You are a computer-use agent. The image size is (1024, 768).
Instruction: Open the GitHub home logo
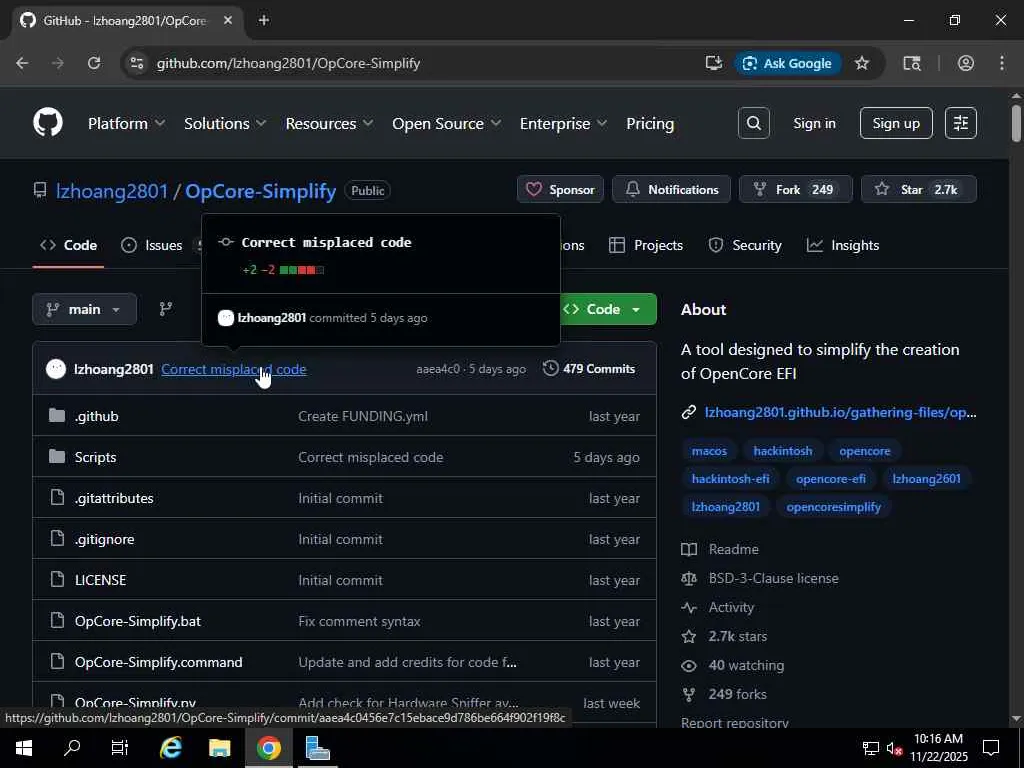click(x=48, y=123)
